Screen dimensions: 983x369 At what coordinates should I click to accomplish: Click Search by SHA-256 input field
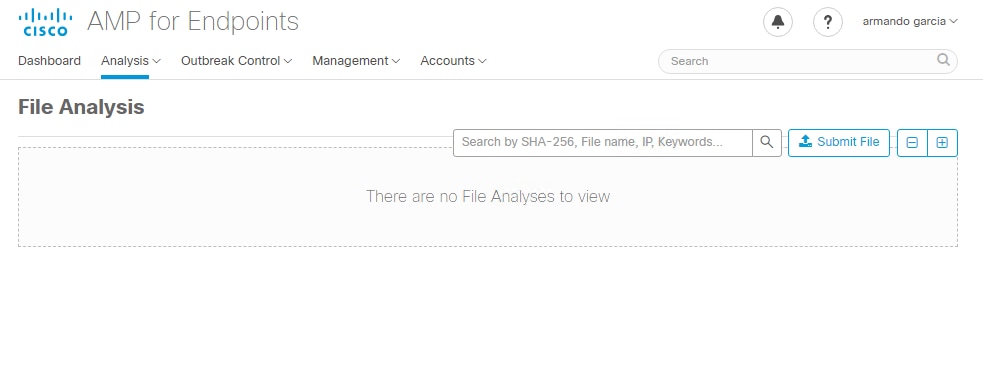point(602,142)
